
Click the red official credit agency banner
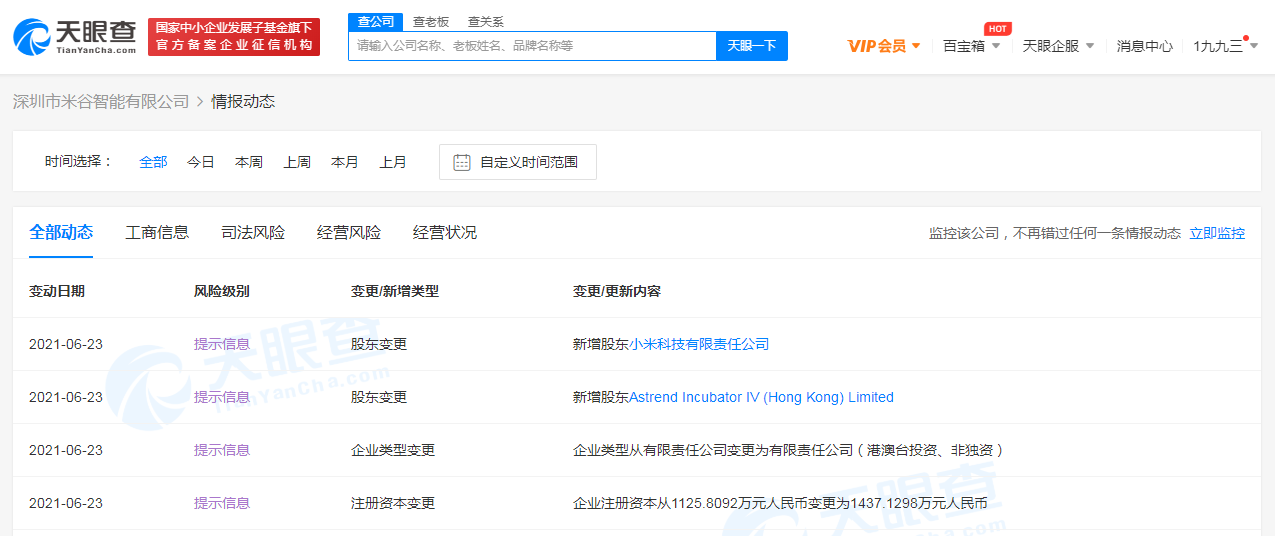pyautogui.click(x=234, y=37)
